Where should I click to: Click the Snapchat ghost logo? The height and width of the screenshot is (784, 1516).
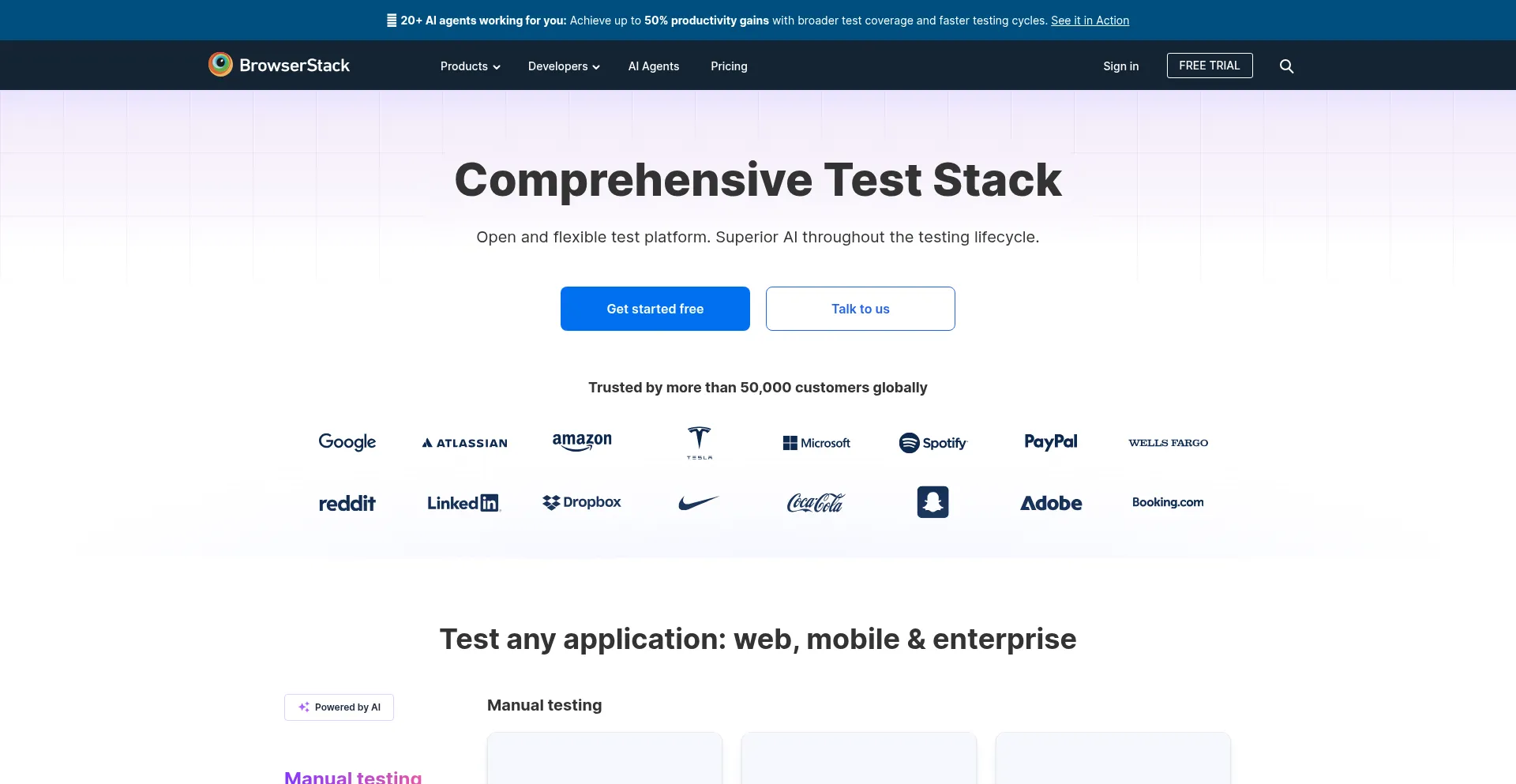932,502
